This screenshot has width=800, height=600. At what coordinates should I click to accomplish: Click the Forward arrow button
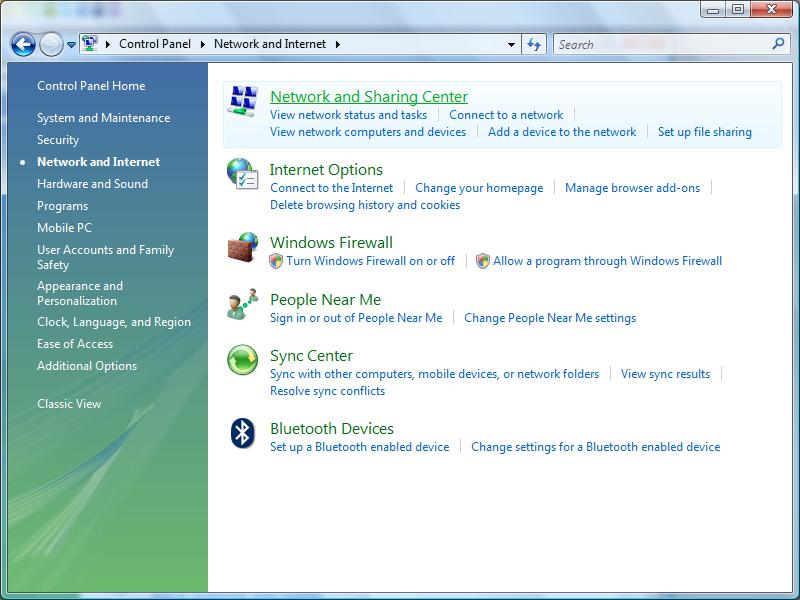point(51,44)
